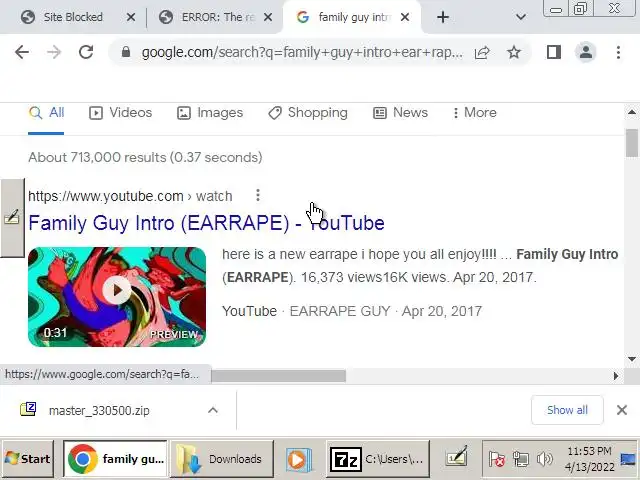
Task: Click the horizontal scrollbar thumb
Action: click(x=278, y=376)
